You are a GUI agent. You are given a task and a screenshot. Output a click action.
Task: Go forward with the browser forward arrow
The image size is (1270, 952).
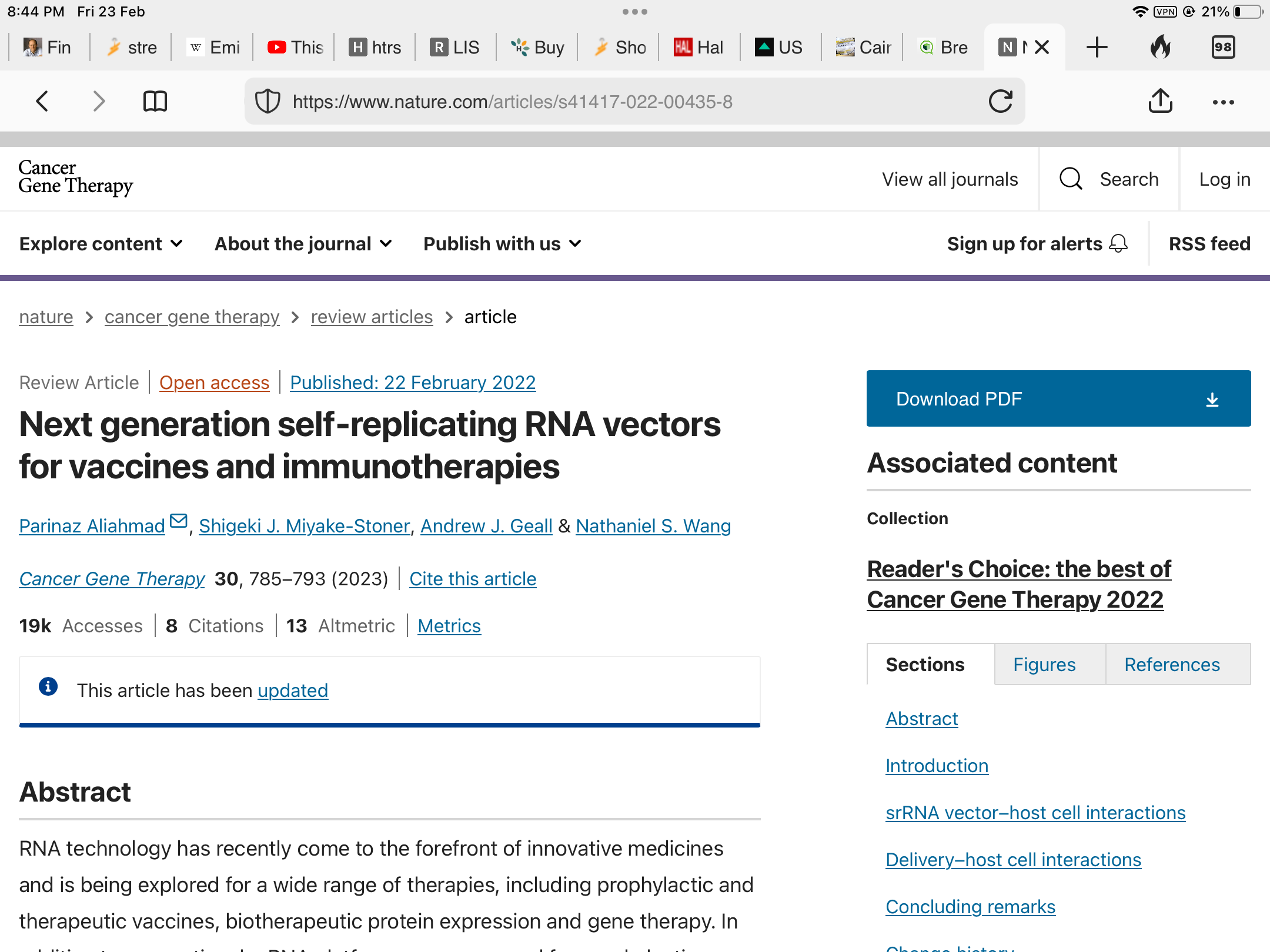(x=99, y=101)
